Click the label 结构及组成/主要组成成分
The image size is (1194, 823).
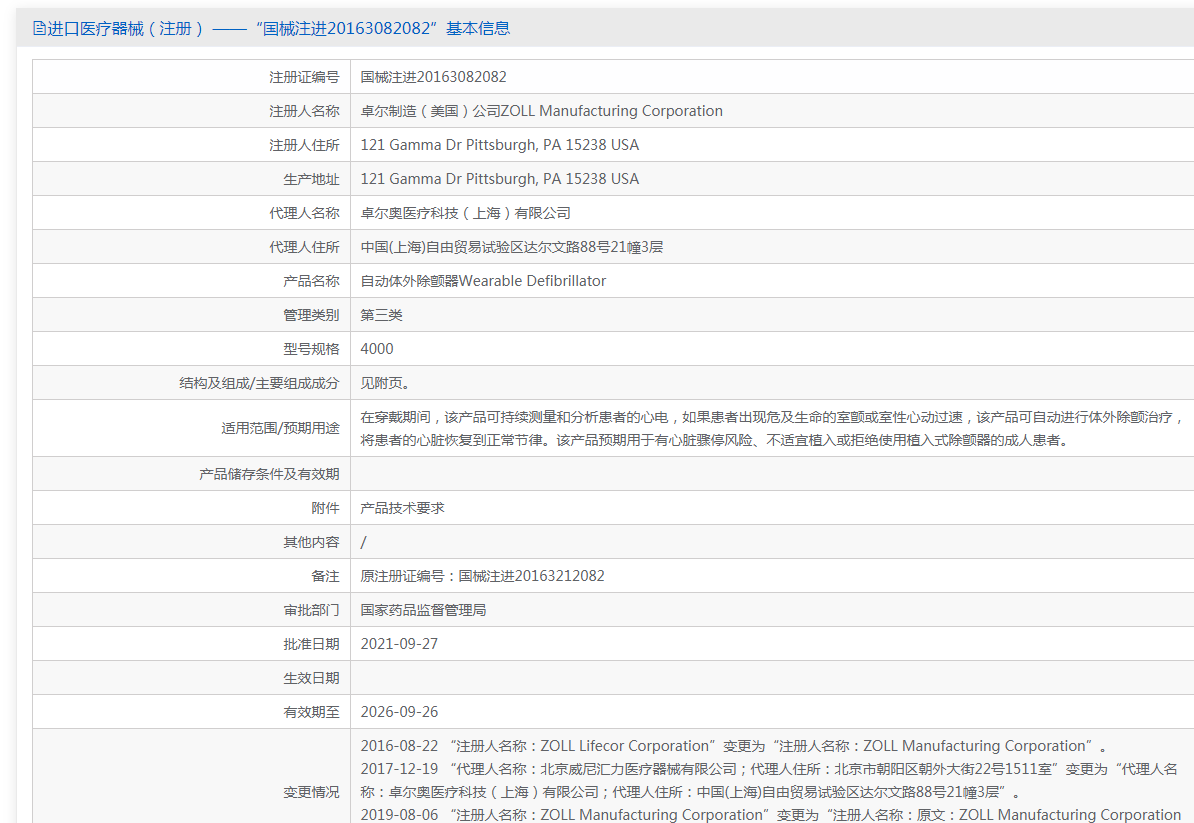(x=259, y=383)
